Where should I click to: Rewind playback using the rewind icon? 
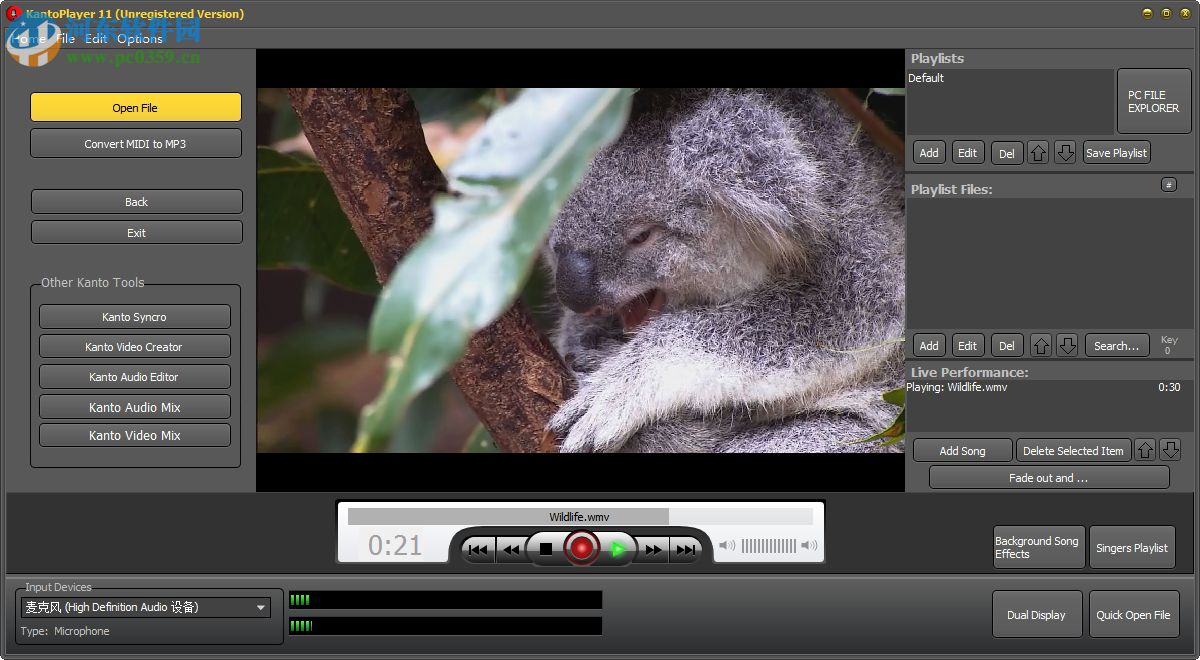coord(512,548)
